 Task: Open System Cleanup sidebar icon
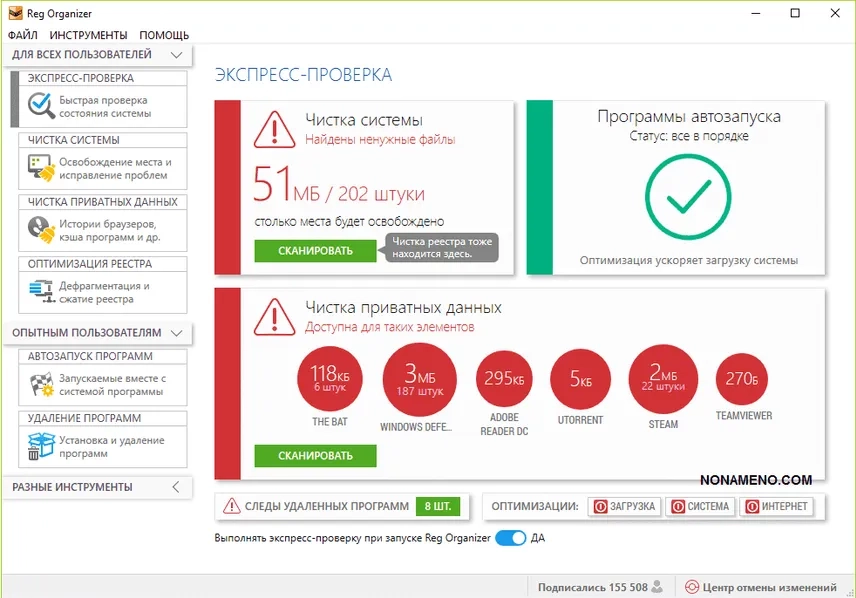click(41, 168)
